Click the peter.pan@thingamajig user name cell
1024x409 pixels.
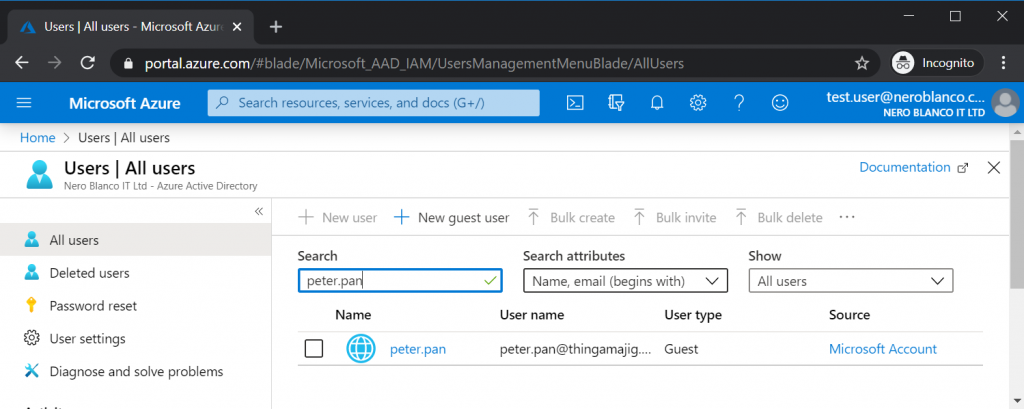pos(576,350)
